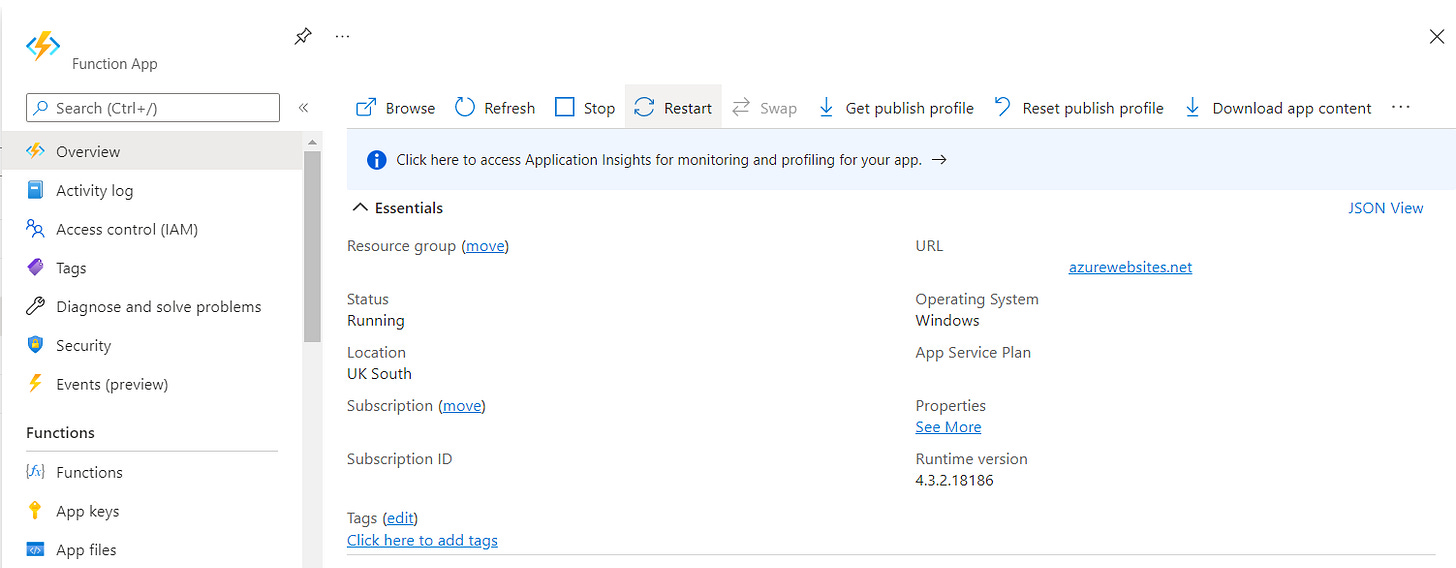
Task: Click the Diagnose wrench icon
Action: coord(35,307)
